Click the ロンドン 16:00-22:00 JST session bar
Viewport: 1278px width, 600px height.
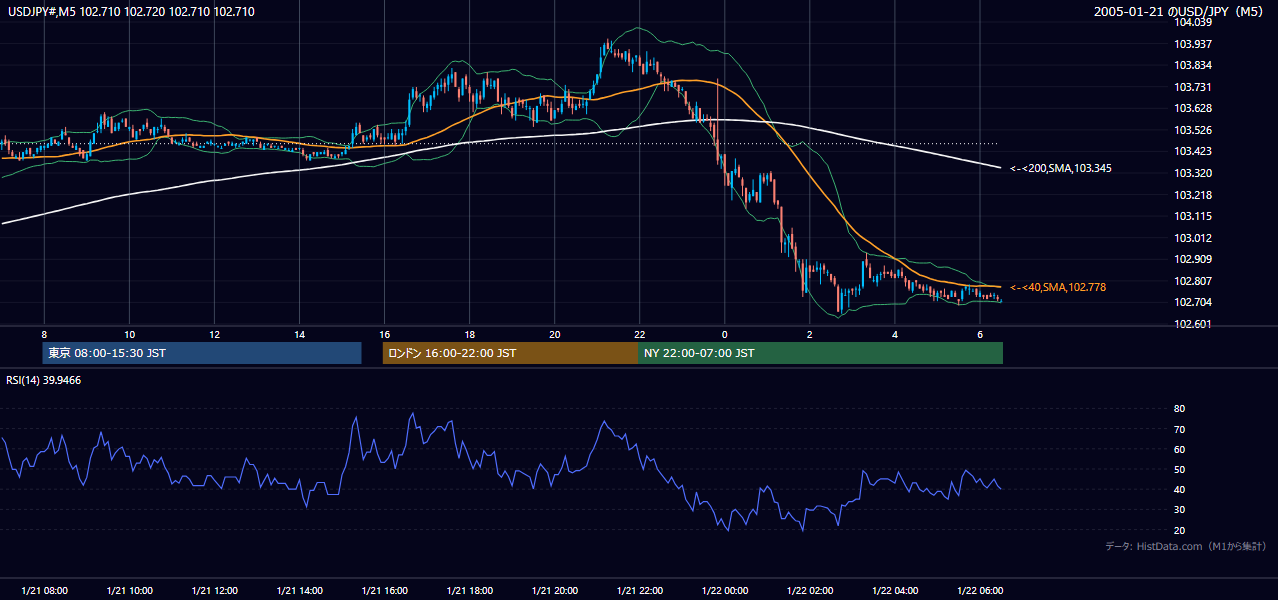510,353
